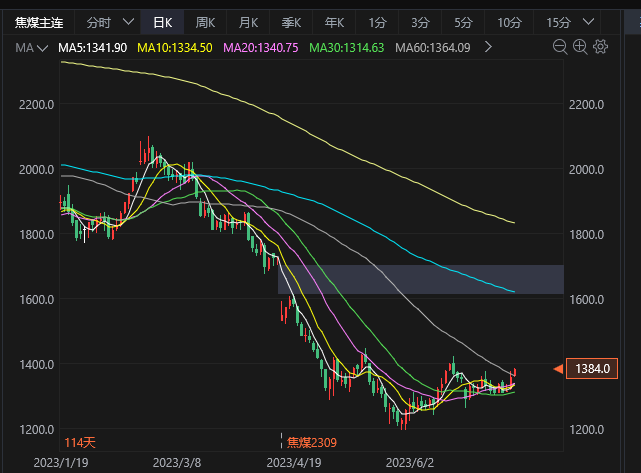
Task: Zoom out the chart with minus magnifier
Action: pyautogui.click(x=561, y=46)
